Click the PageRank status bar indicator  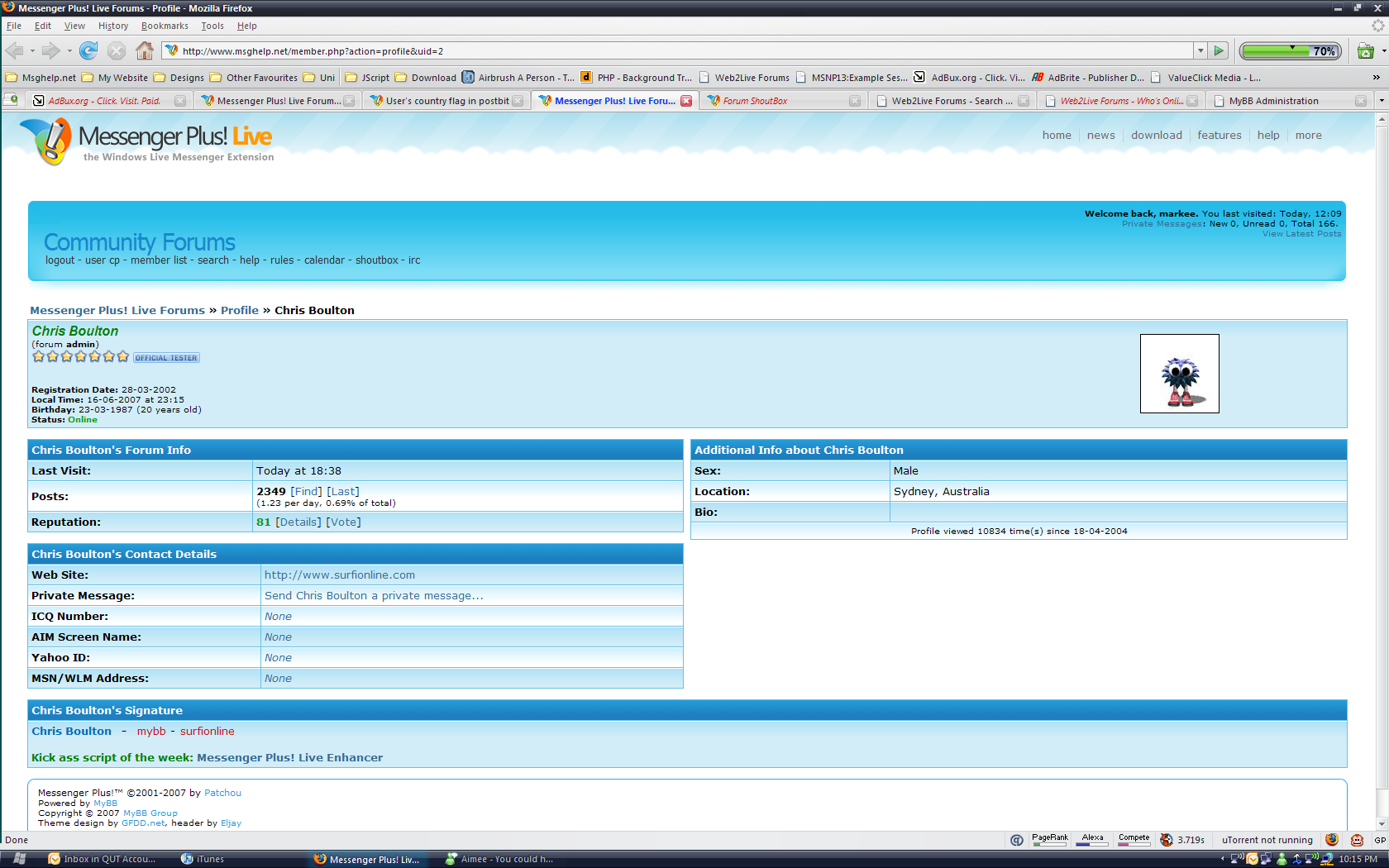click(x=1050, y=840)
